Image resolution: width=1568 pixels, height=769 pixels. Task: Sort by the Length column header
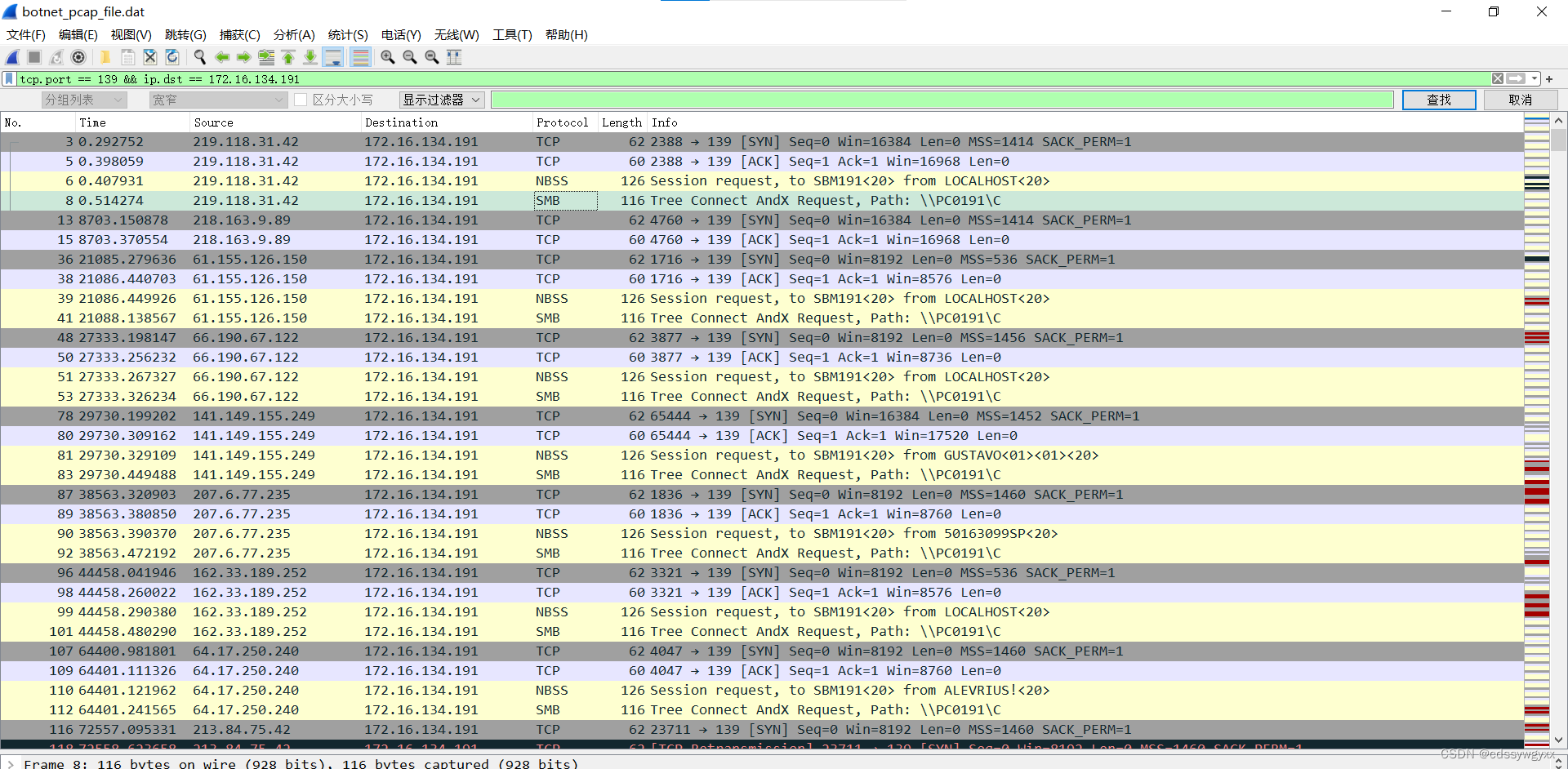[622, 122]
